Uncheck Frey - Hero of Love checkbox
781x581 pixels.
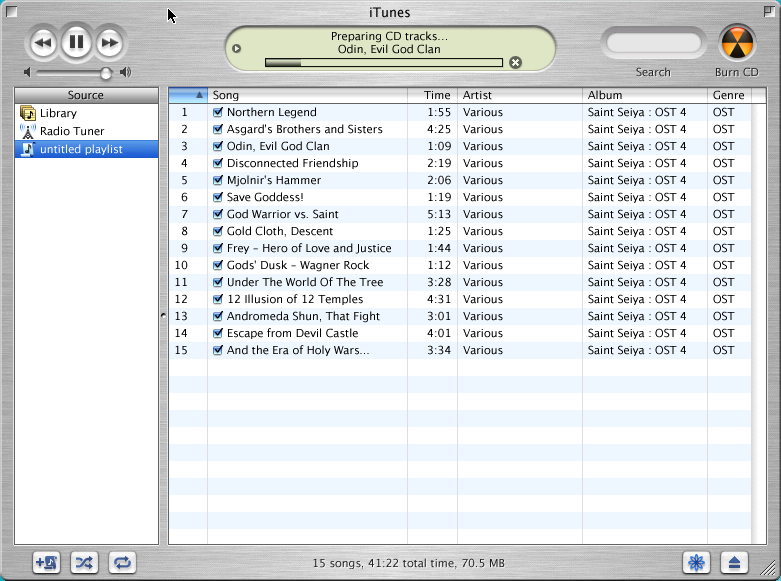pos(218,248)
